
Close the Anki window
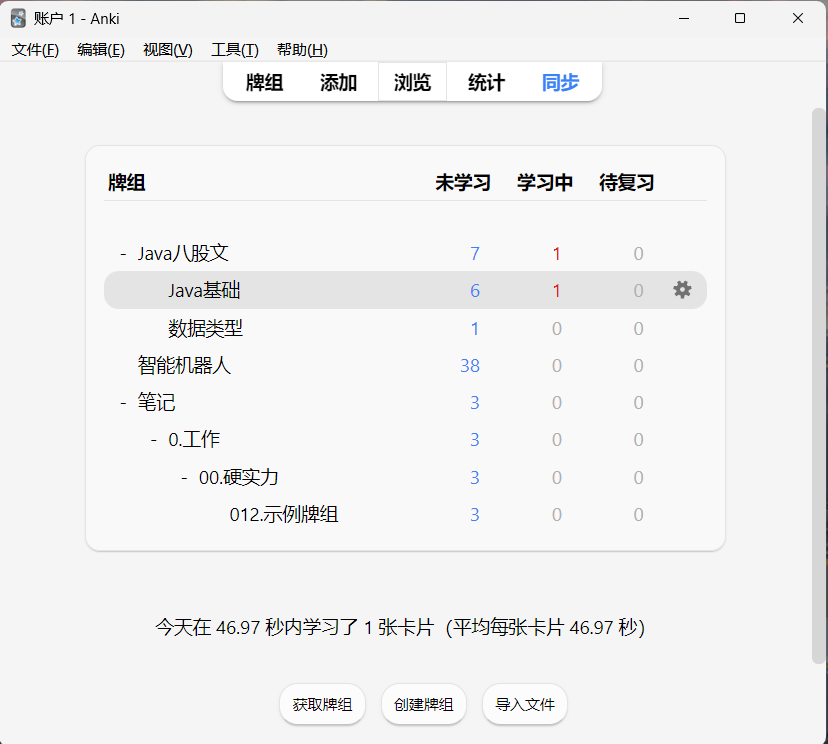click(798, 18)
